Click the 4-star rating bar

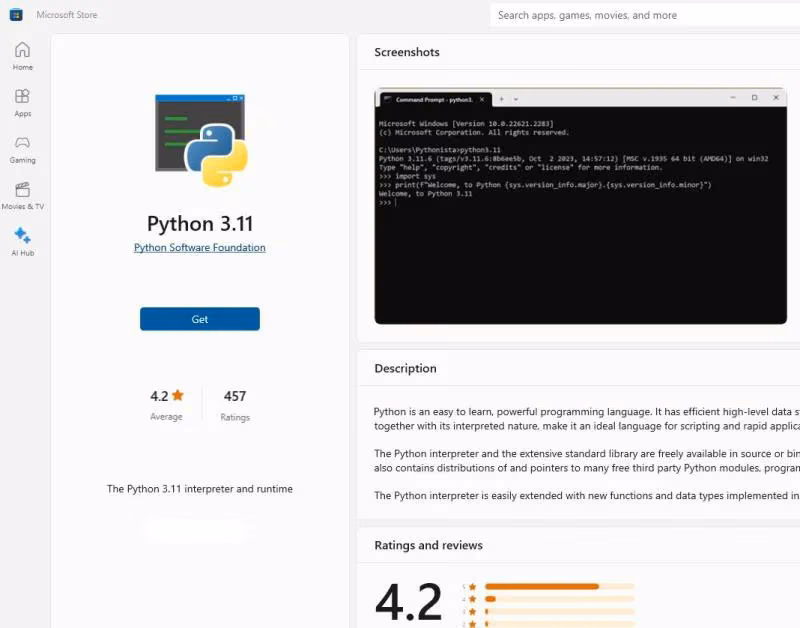[x=559, y=599]
